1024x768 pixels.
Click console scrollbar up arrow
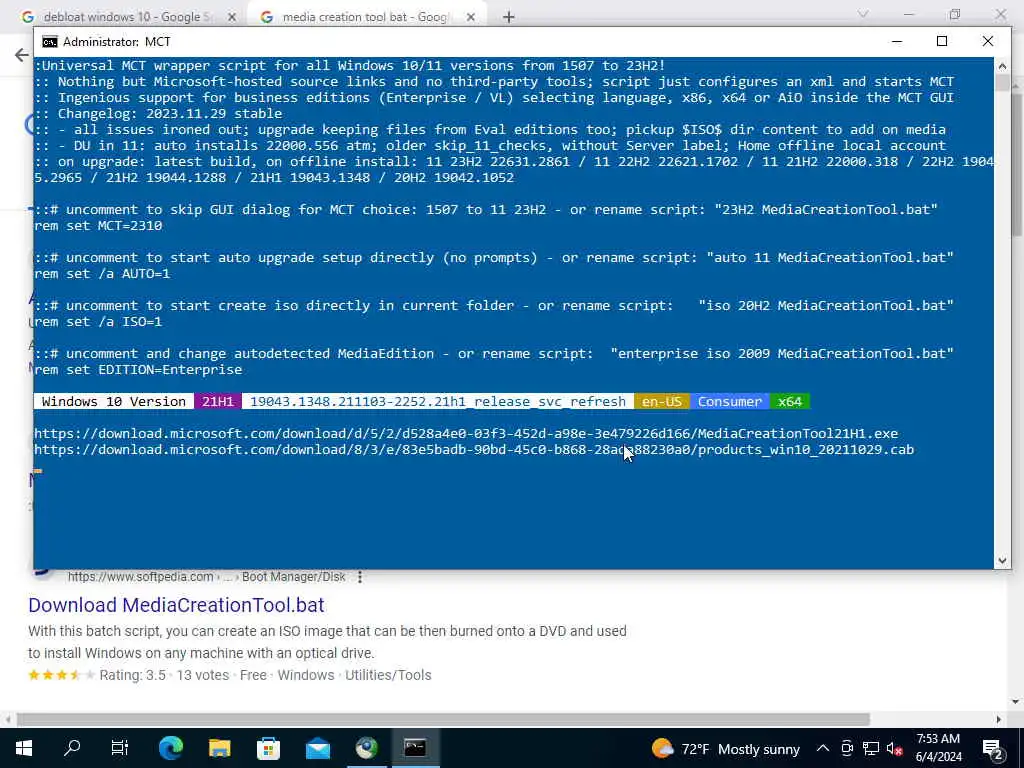tap(1002, 65)
